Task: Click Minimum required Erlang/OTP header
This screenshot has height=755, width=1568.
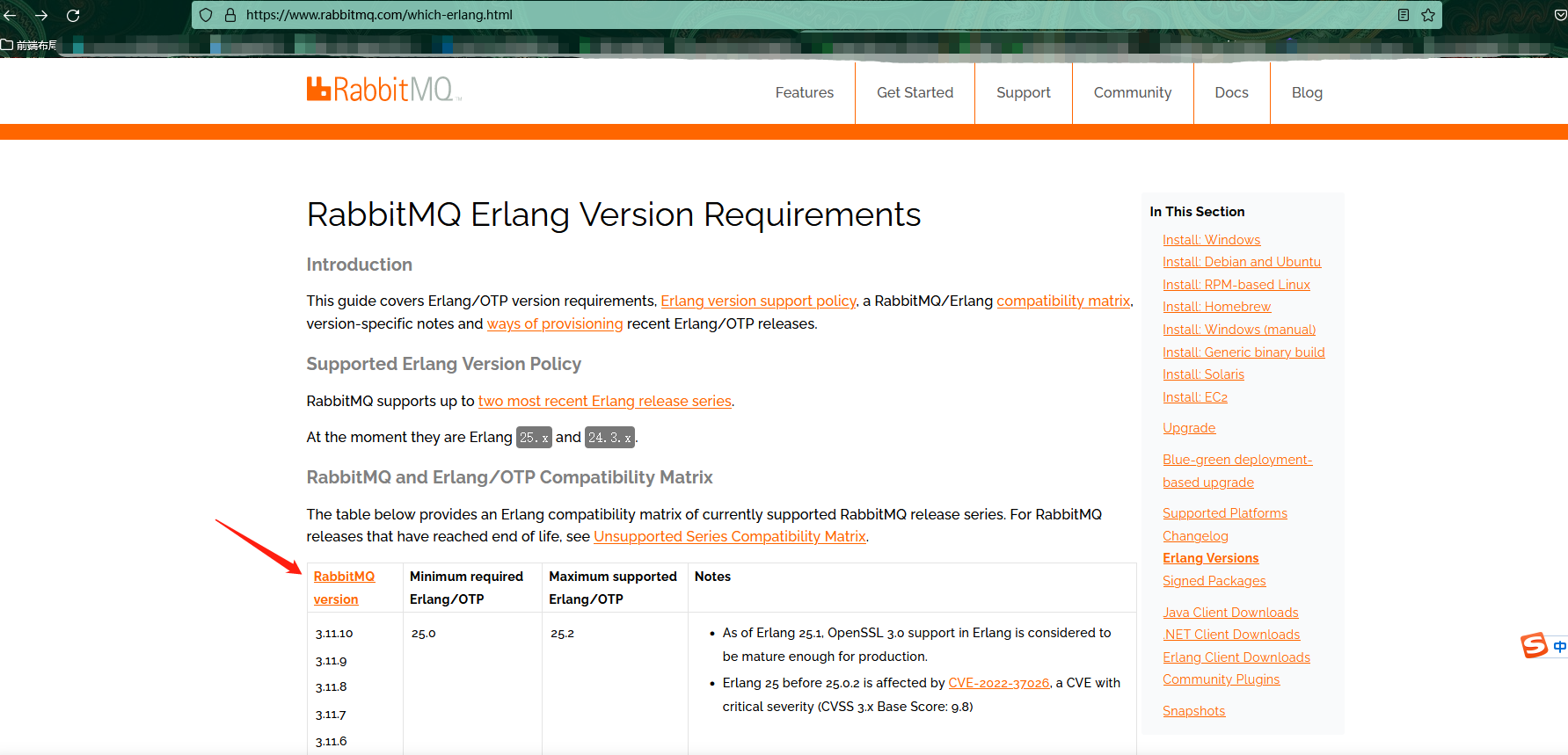Action: click(466, 587)
